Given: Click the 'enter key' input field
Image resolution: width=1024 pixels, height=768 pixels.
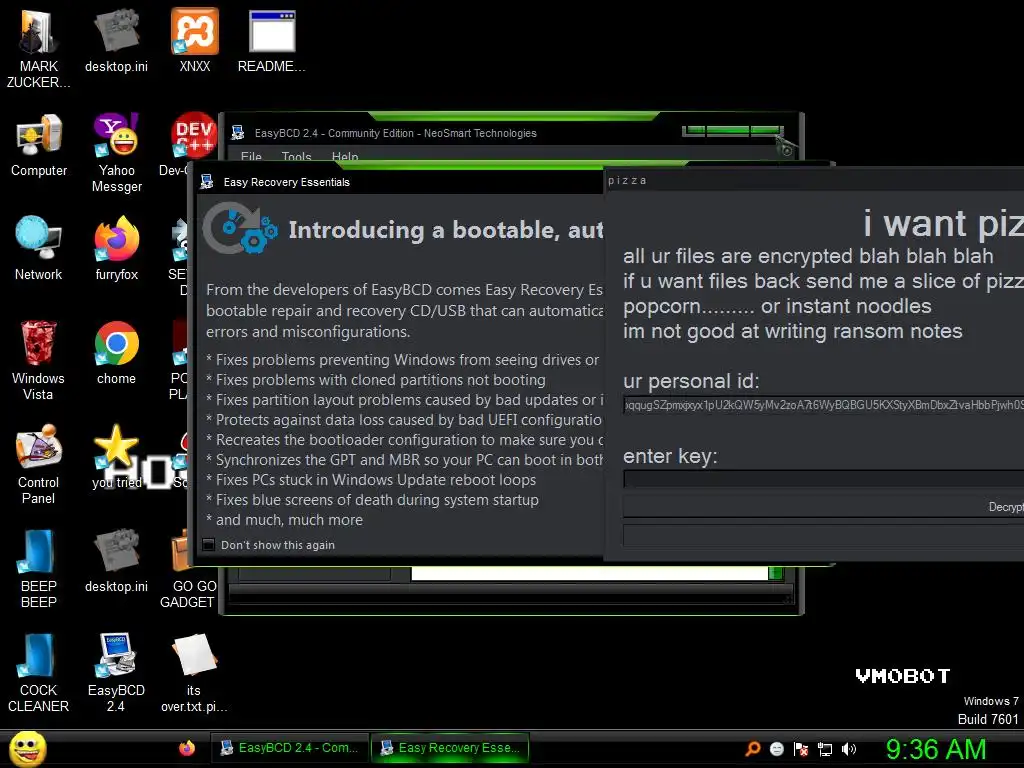Looking at the screenshot, I should pyautogui.click(x=824, y=479).
